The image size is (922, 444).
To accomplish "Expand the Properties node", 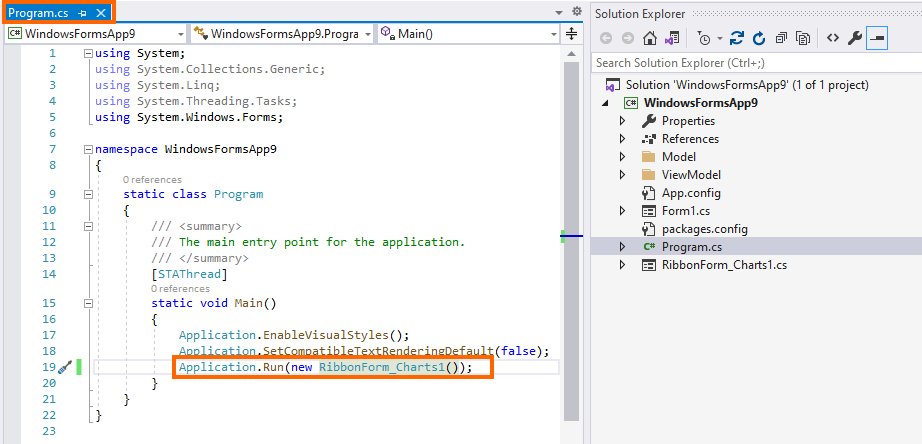I will click(623, 121).
